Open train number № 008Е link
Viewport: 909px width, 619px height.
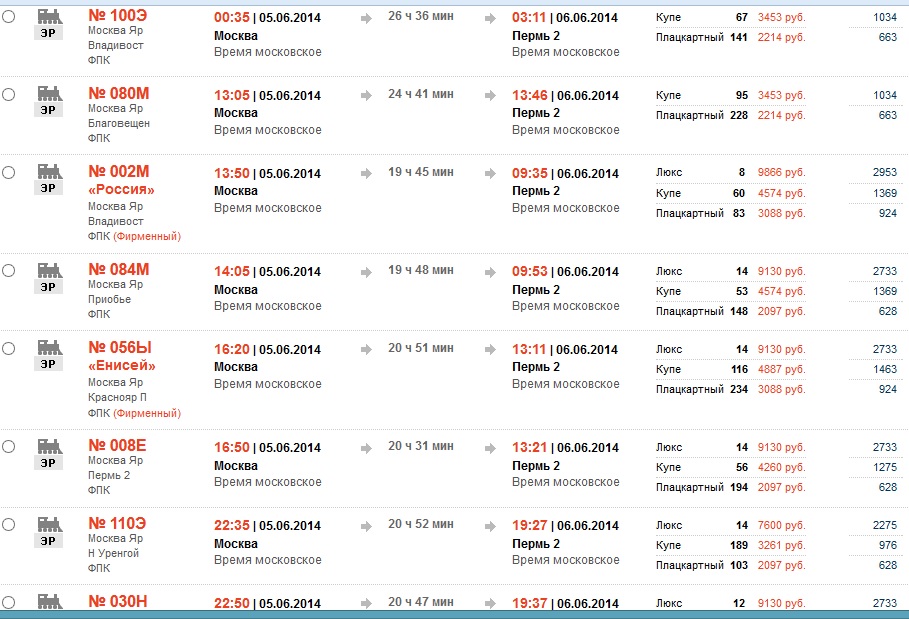point(118,445)
